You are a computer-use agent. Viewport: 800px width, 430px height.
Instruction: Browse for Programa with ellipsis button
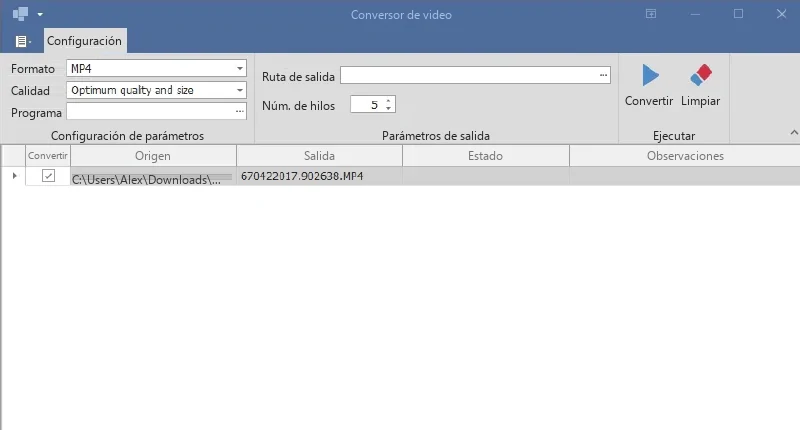(240, 111)
